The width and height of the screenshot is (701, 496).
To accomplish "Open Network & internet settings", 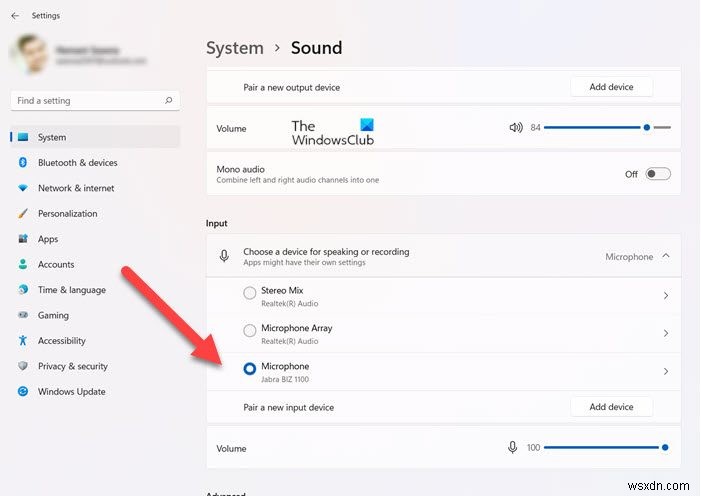I will click(95, 188).
